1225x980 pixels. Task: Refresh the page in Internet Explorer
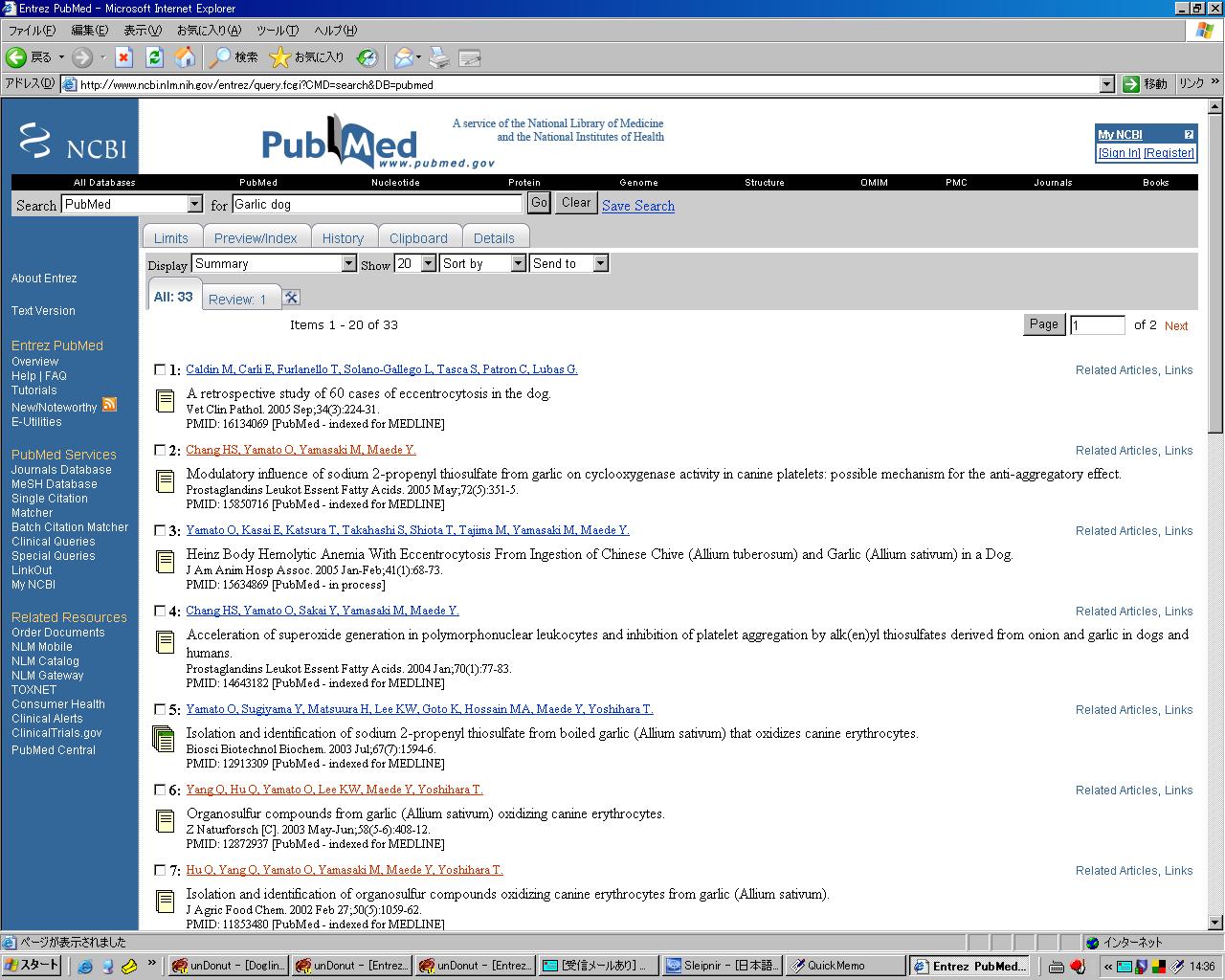click(x=155, y=57)
